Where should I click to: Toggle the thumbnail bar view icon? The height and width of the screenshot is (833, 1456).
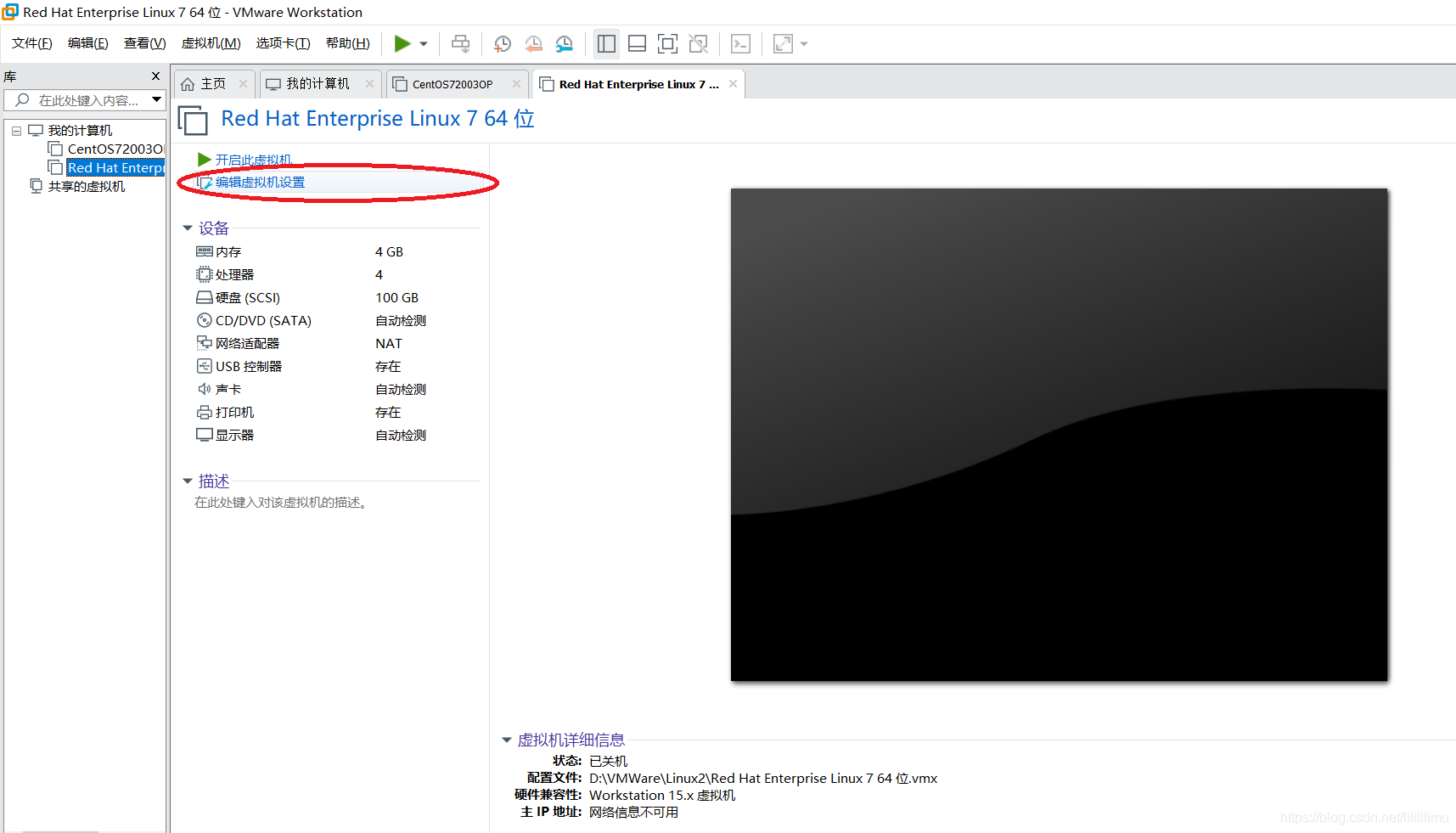pos(637,43)
